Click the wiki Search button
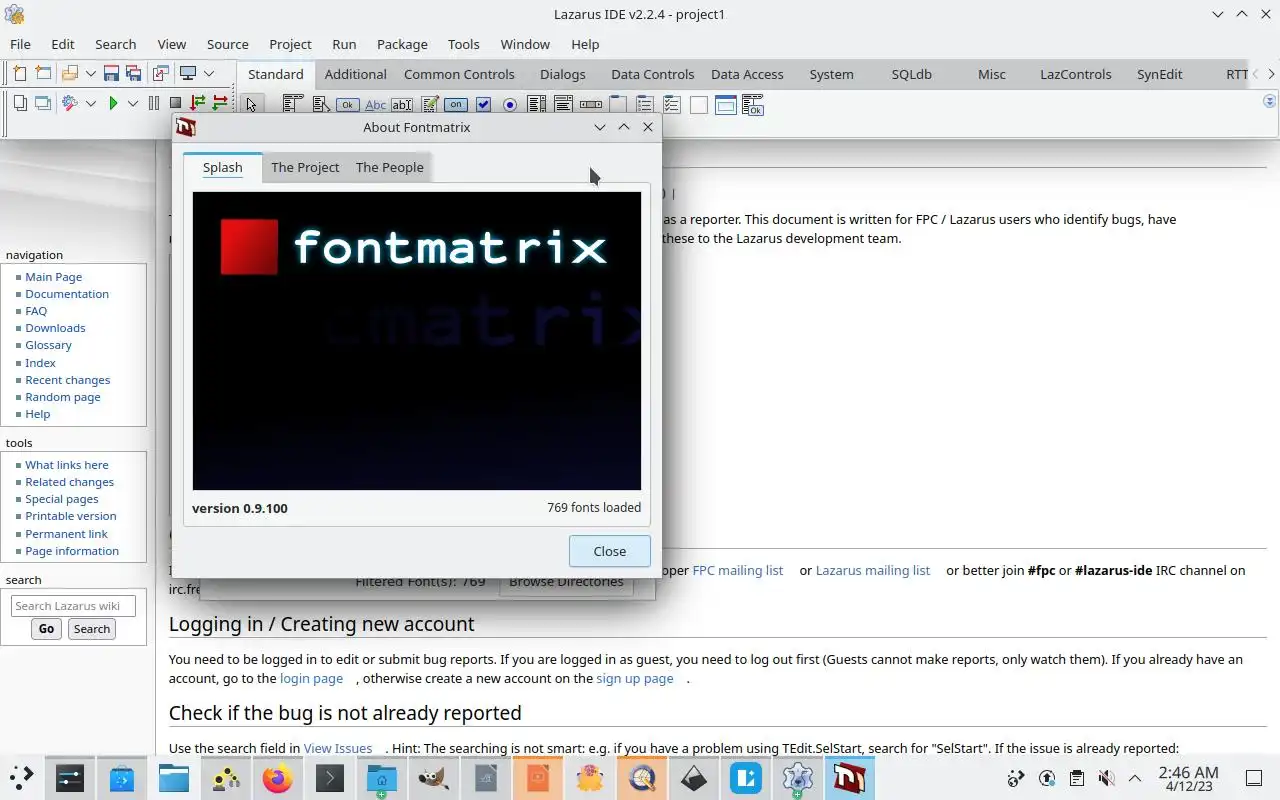This screenshot has height=800, width=1280. pos(92,629)
